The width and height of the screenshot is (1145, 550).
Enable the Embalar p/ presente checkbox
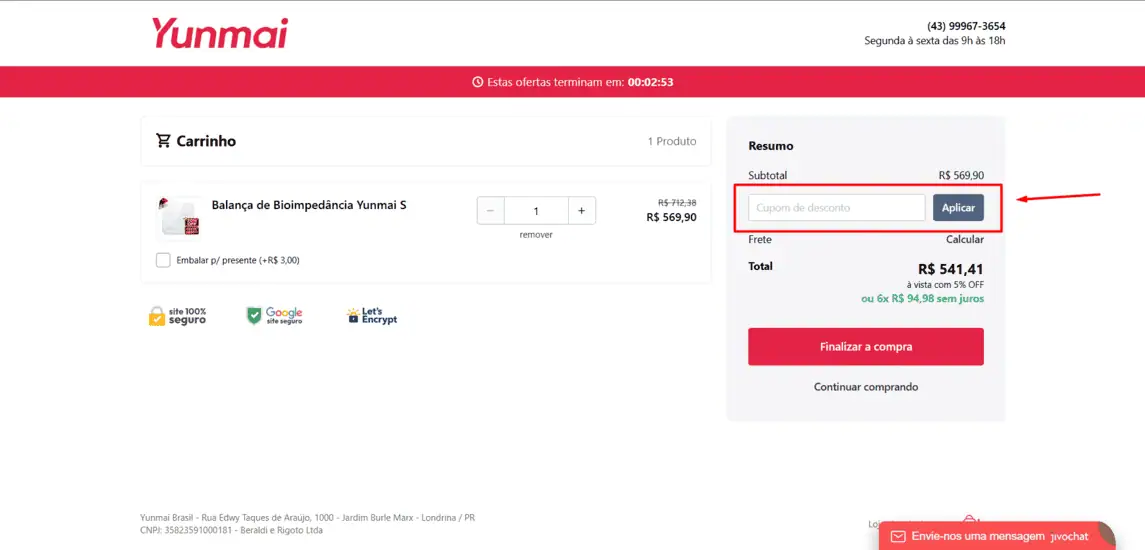164,260
